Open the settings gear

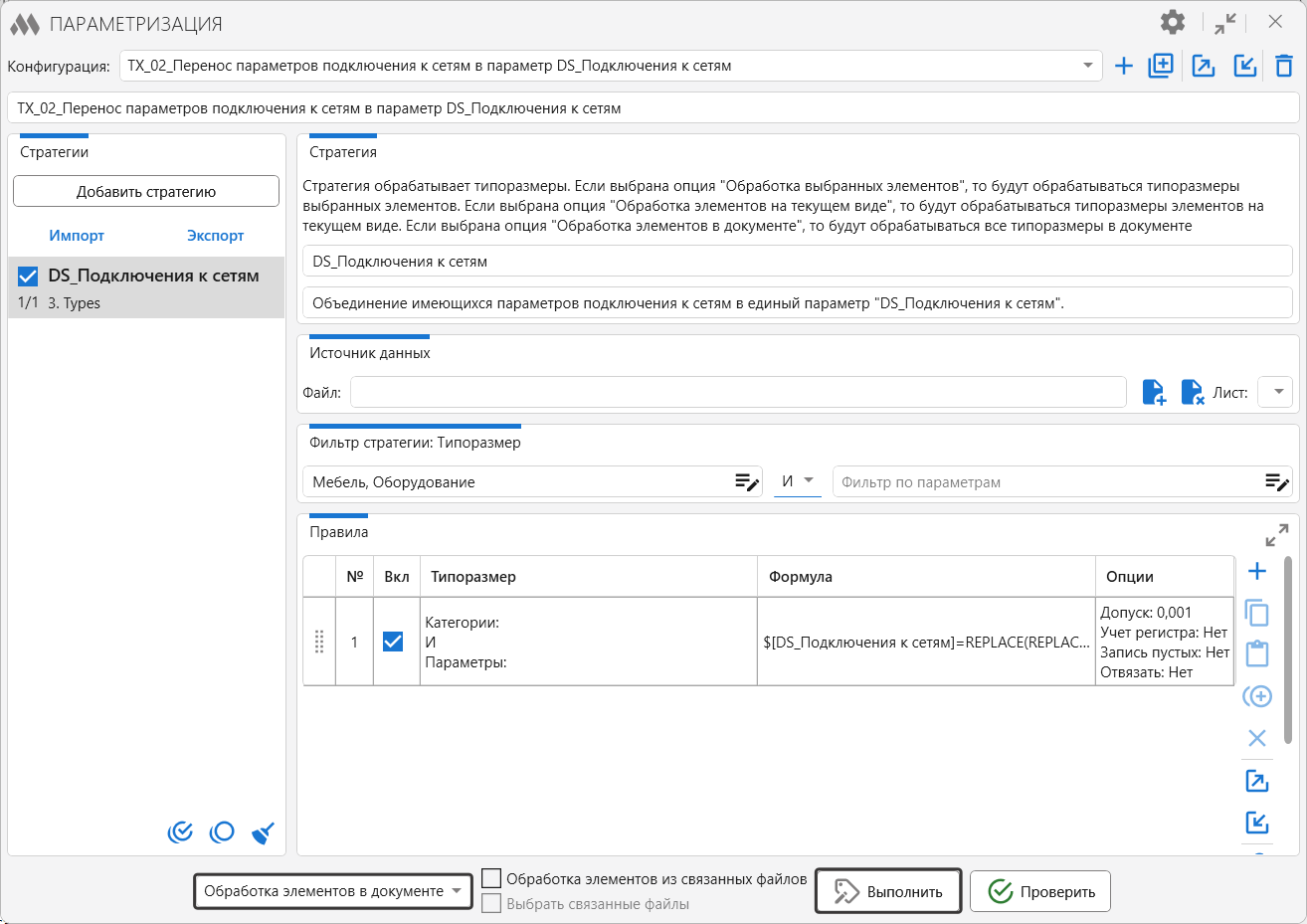(x=1173, y=22)
